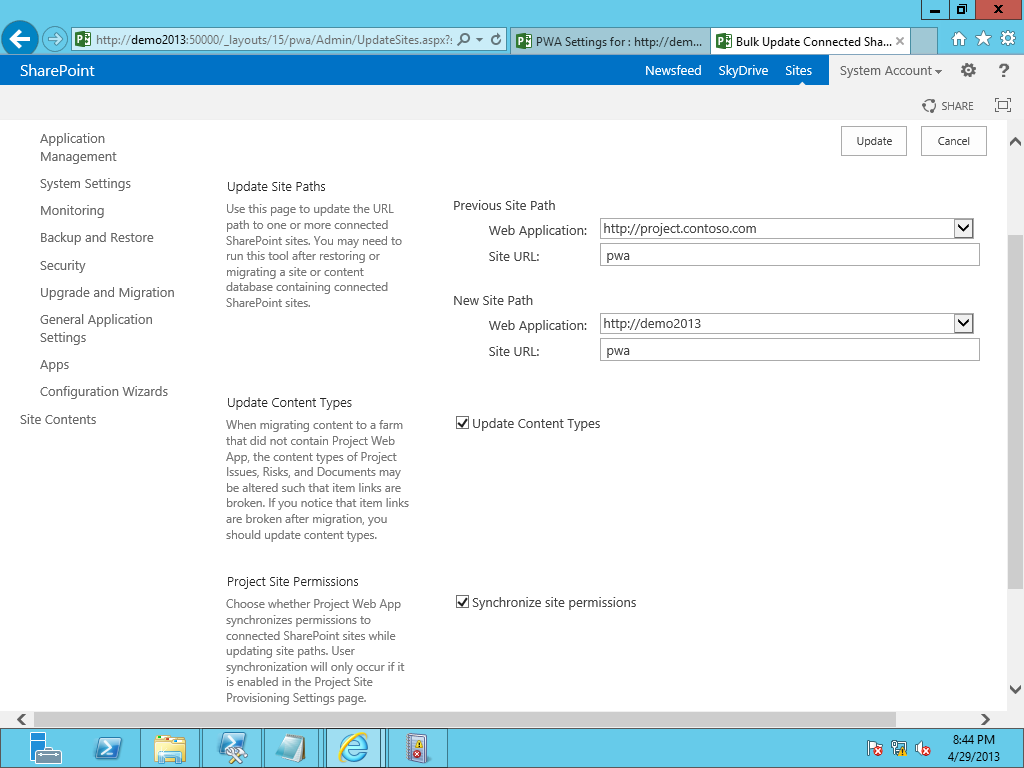The height and width of the screenshot is (768, 1024).
Task: Open Security link in sidebar
Action: [x=63, y=265]
